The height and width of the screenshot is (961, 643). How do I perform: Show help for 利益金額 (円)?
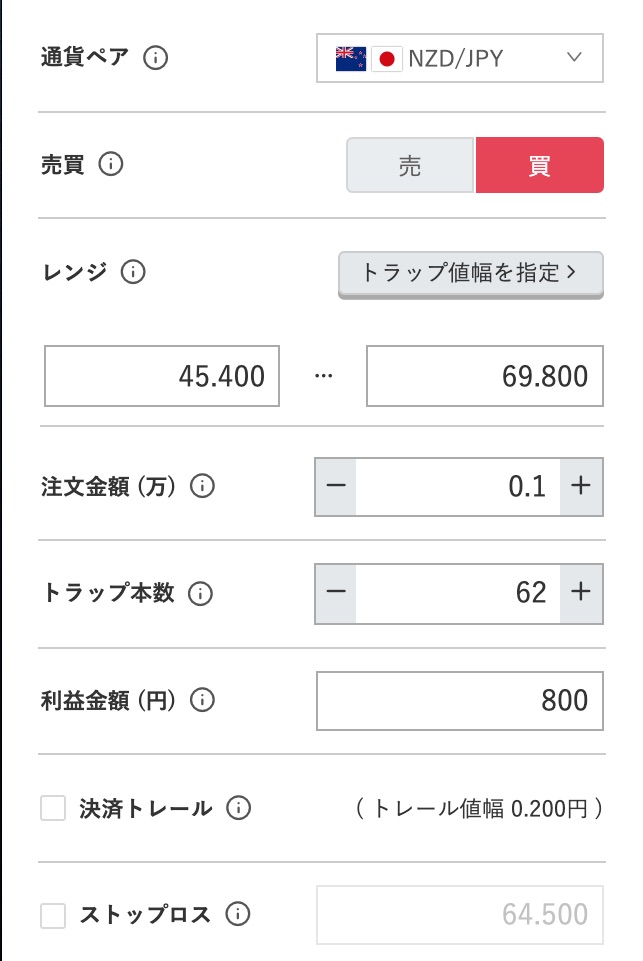point(203,700)
